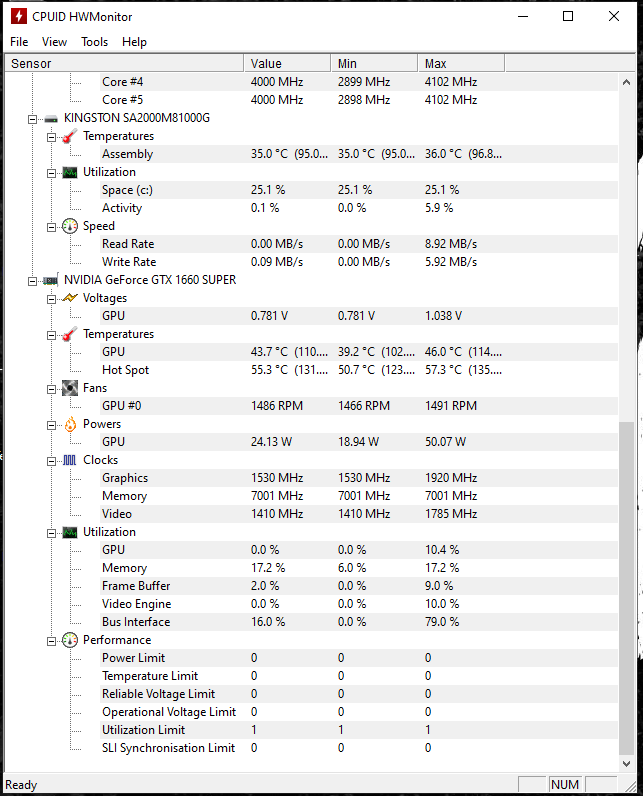Click the Value column header
643x796 pixels.
click(287, 63)
